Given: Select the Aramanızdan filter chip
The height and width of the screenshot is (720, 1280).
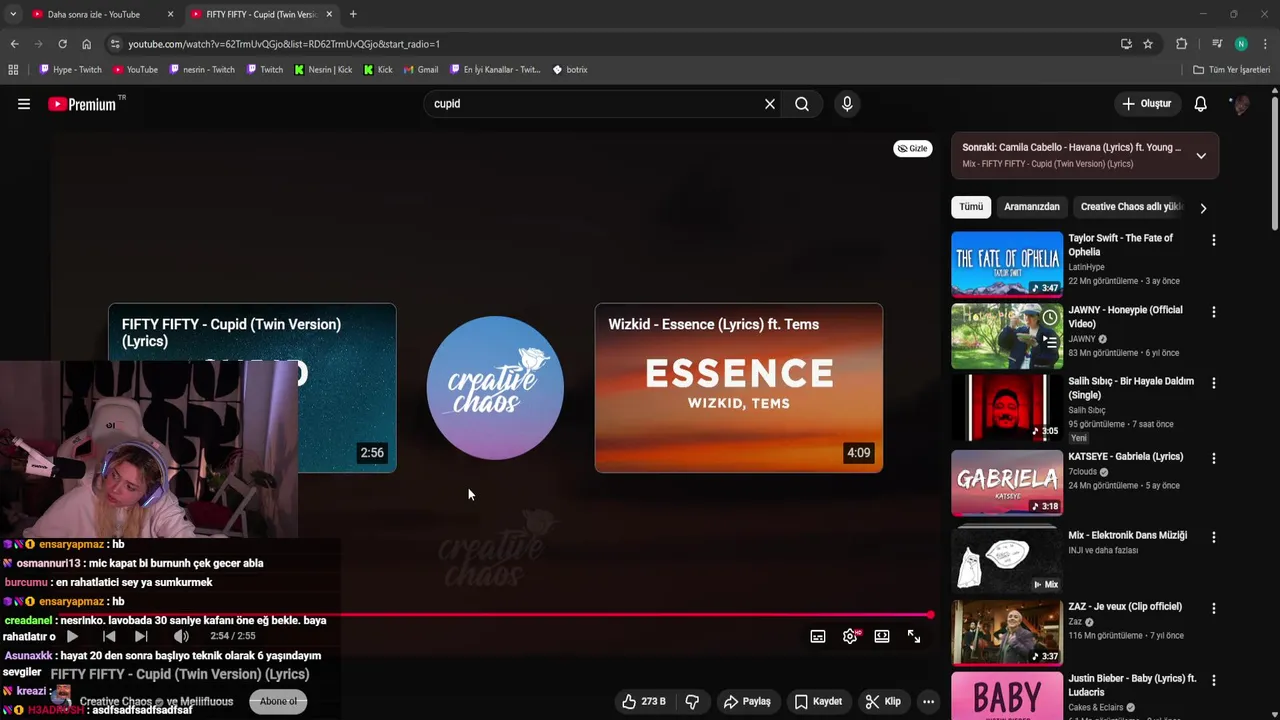Looking at the screenshot, I should click(1031, 207).
